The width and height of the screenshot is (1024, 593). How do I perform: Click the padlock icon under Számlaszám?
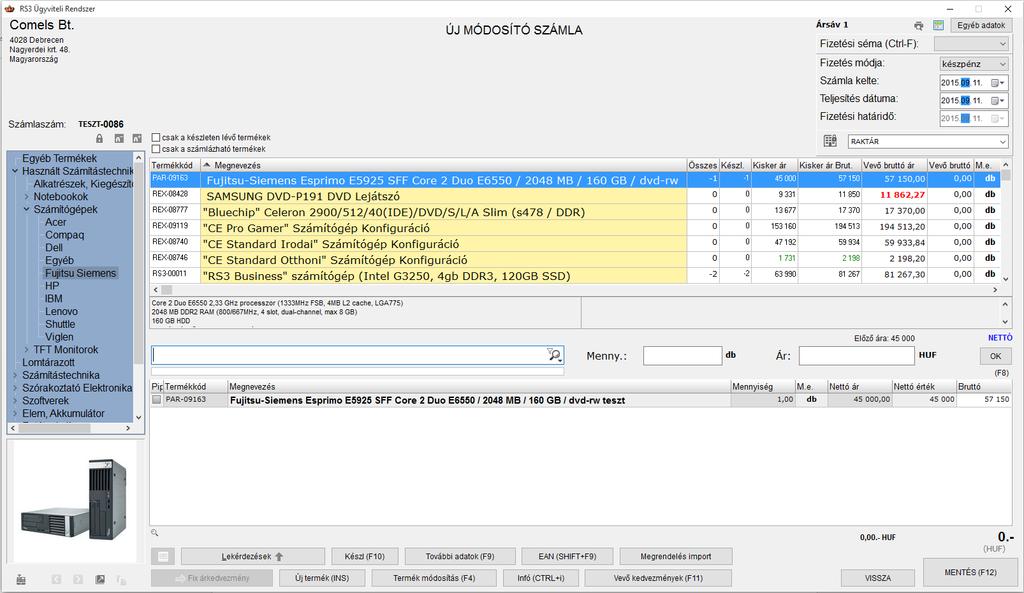99,138
